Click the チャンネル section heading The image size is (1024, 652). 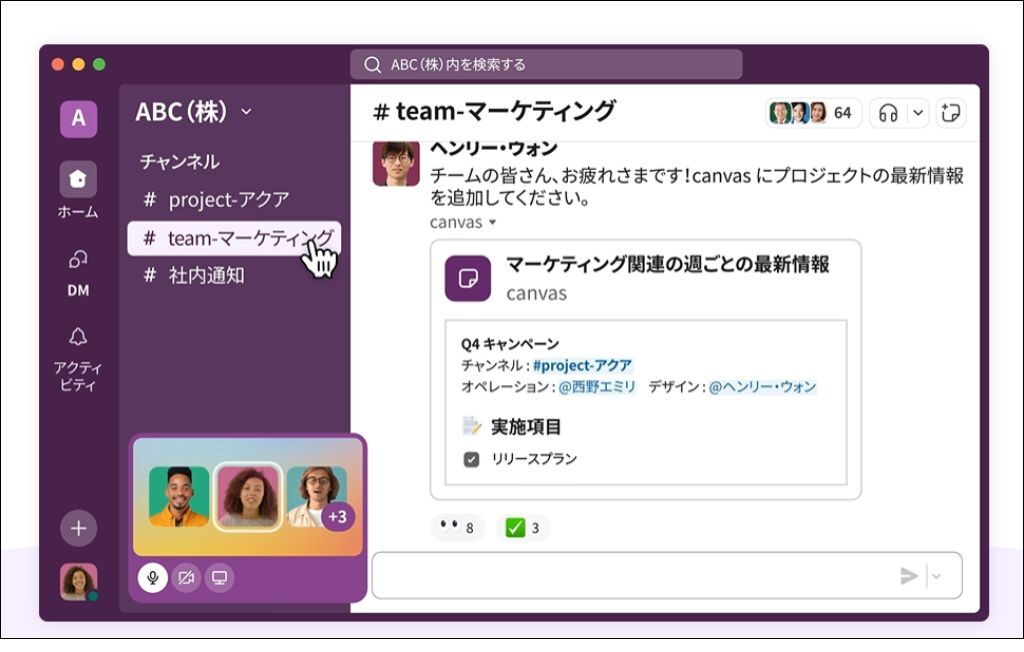click(x=180, y=161)
